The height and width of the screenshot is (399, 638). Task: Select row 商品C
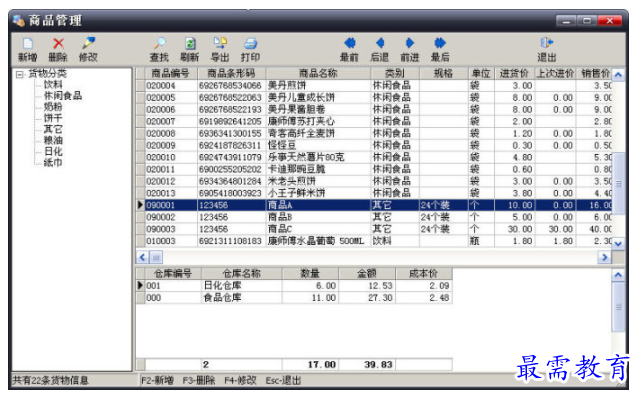(x=374, y=229)
